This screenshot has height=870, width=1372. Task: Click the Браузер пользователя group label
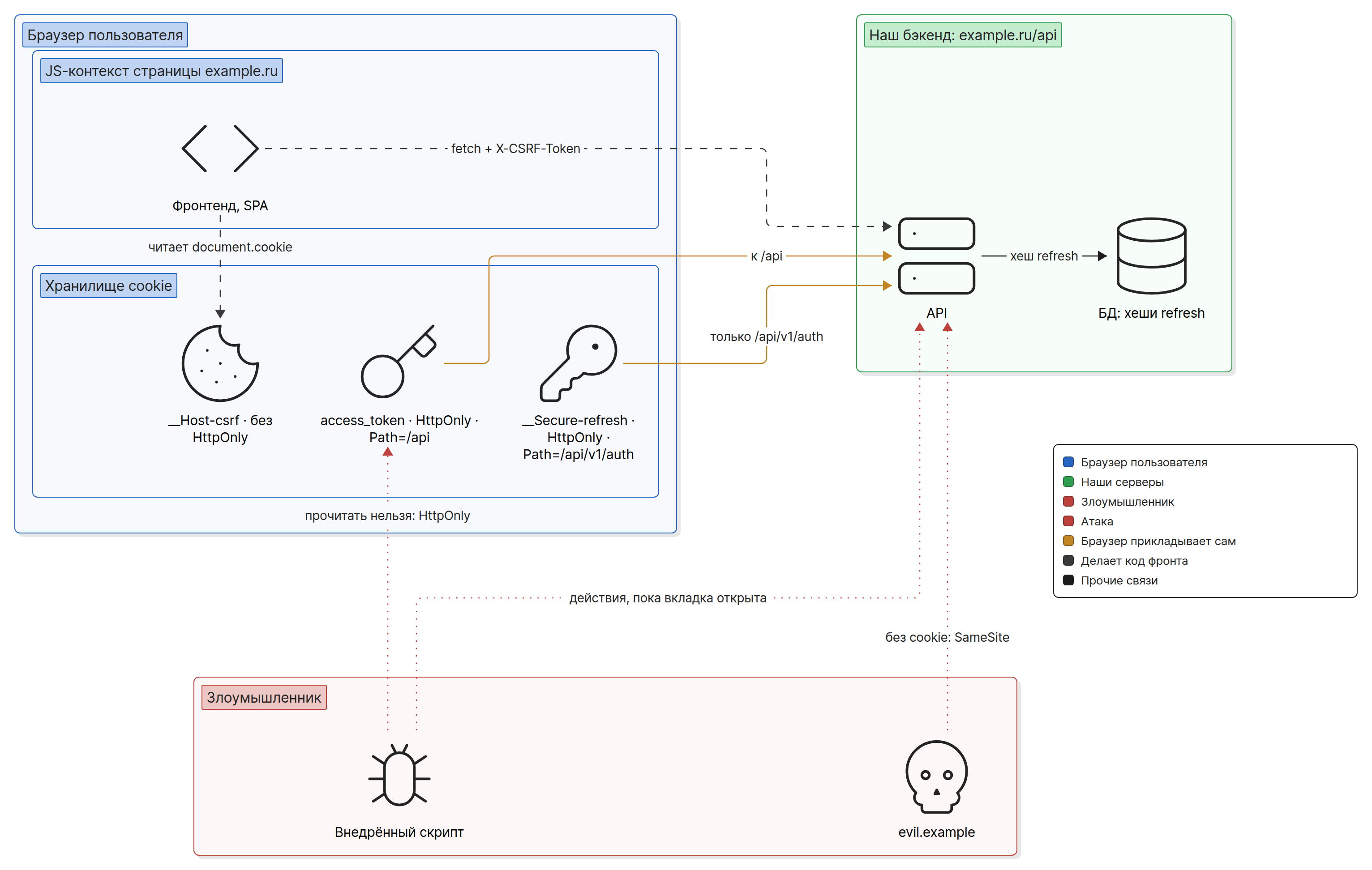(x=105, y=35)
